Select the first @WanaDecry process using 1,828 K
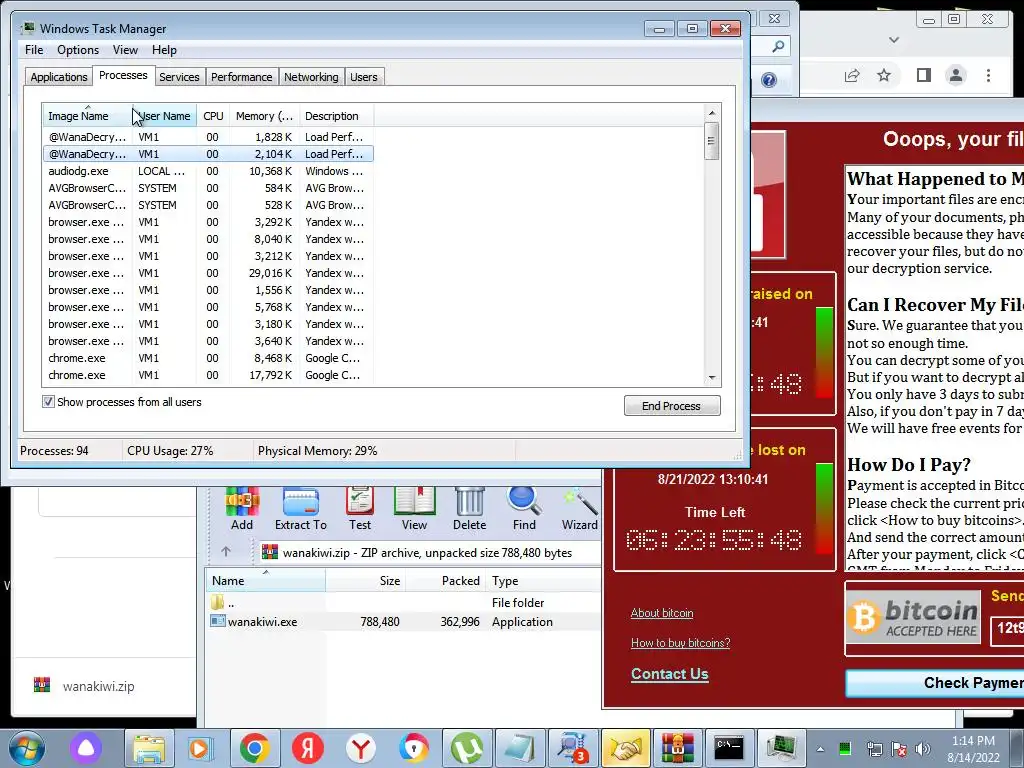1024x768 pixels. (208, 137)
